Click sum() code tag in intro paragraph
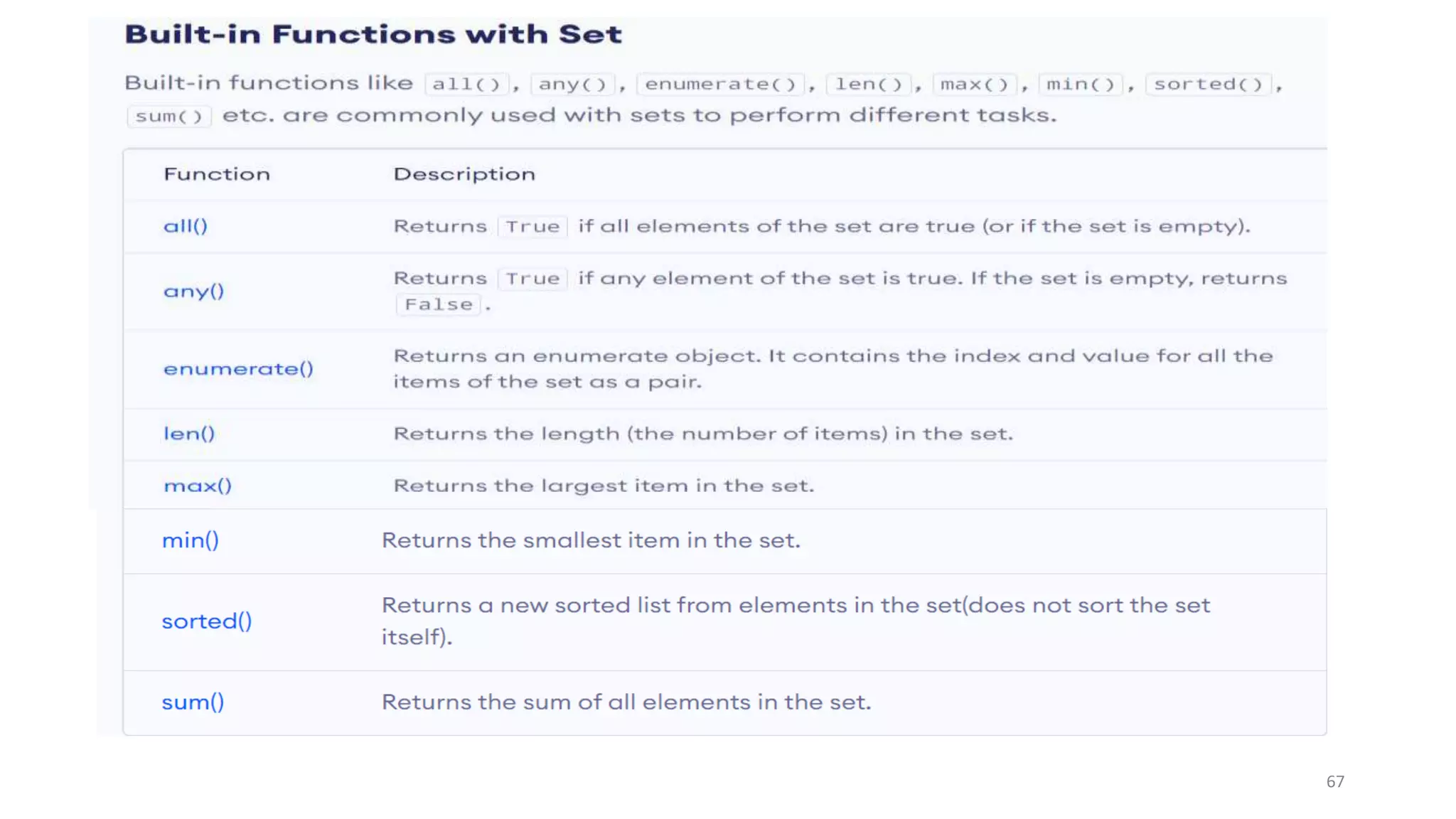The width and height of the screenshot is (1456, 819). (169, 116)
